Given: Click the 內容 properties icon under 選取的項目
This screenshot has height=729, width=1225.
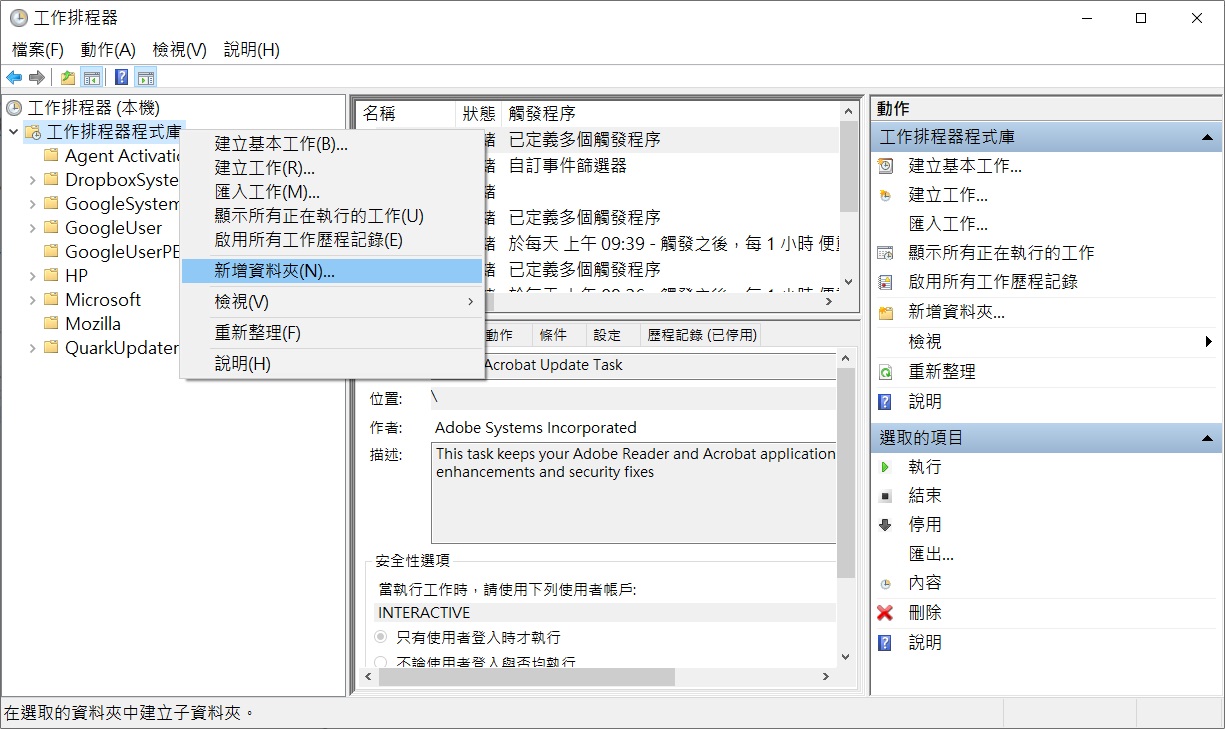Looking at the screenshot, I should point(885,584).
